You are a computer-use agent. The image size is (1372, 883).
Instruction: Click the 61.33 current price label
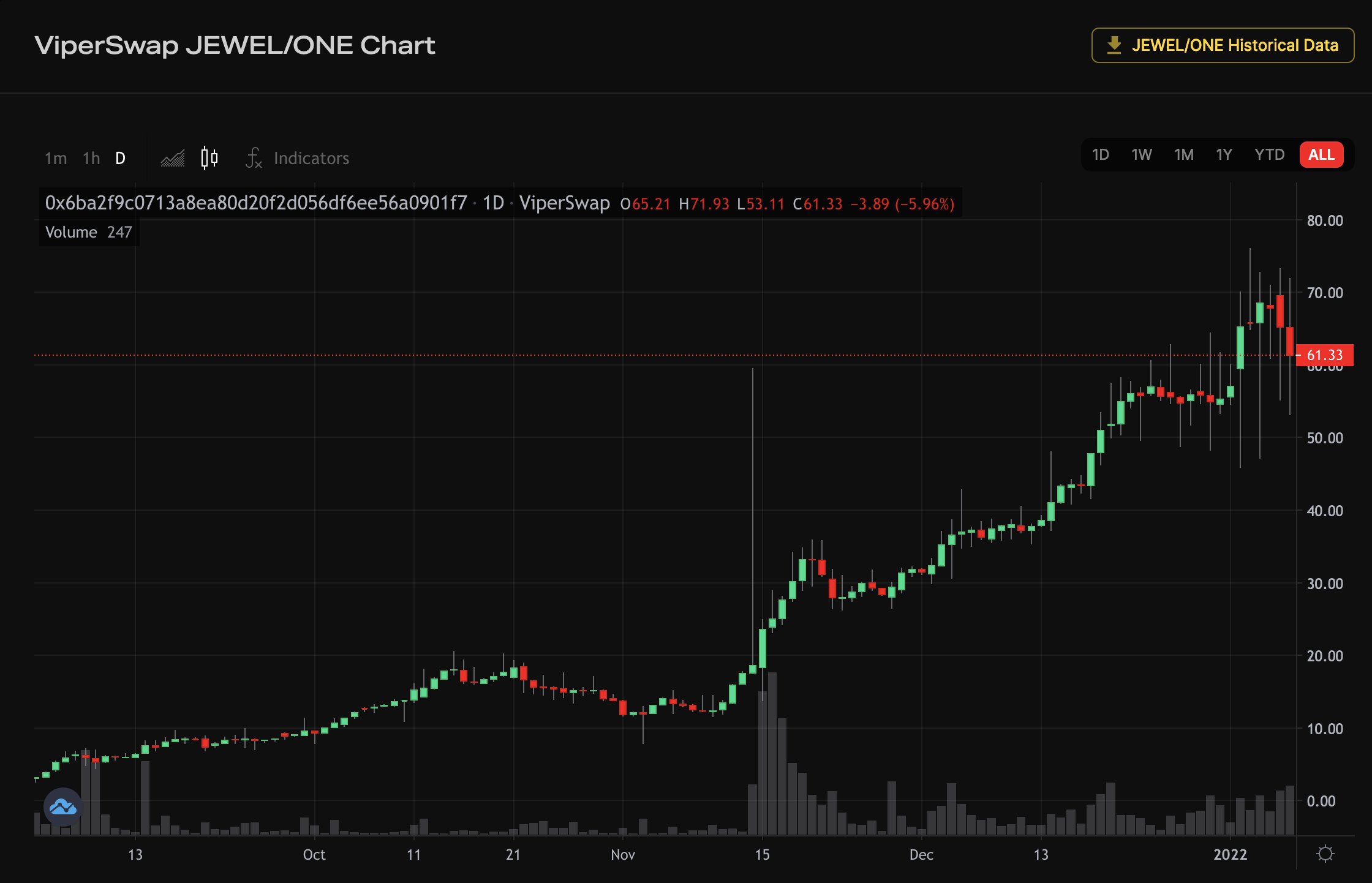click(1324, 355)
